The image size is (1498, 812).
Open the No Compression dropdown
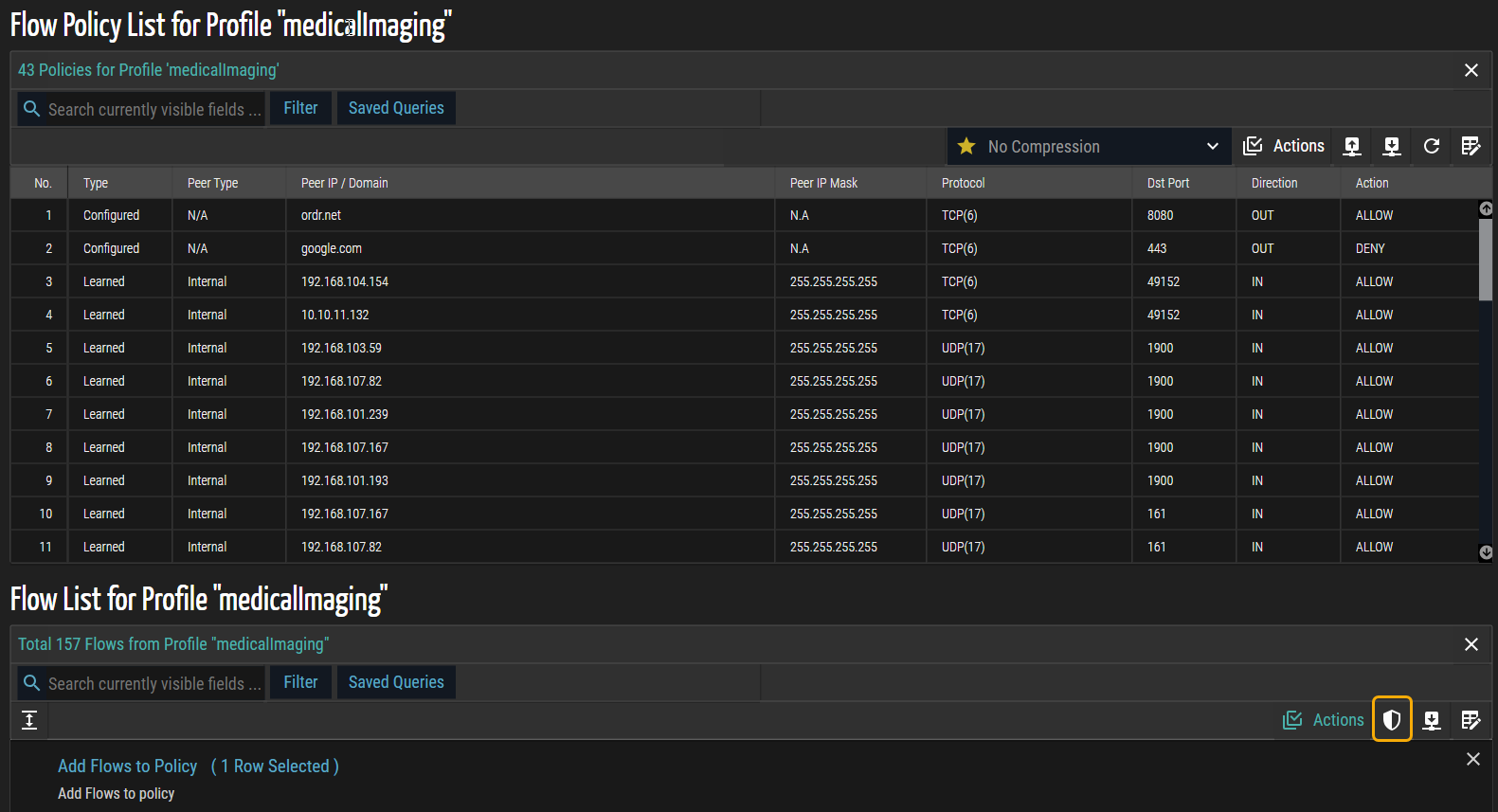[1089, 146]
